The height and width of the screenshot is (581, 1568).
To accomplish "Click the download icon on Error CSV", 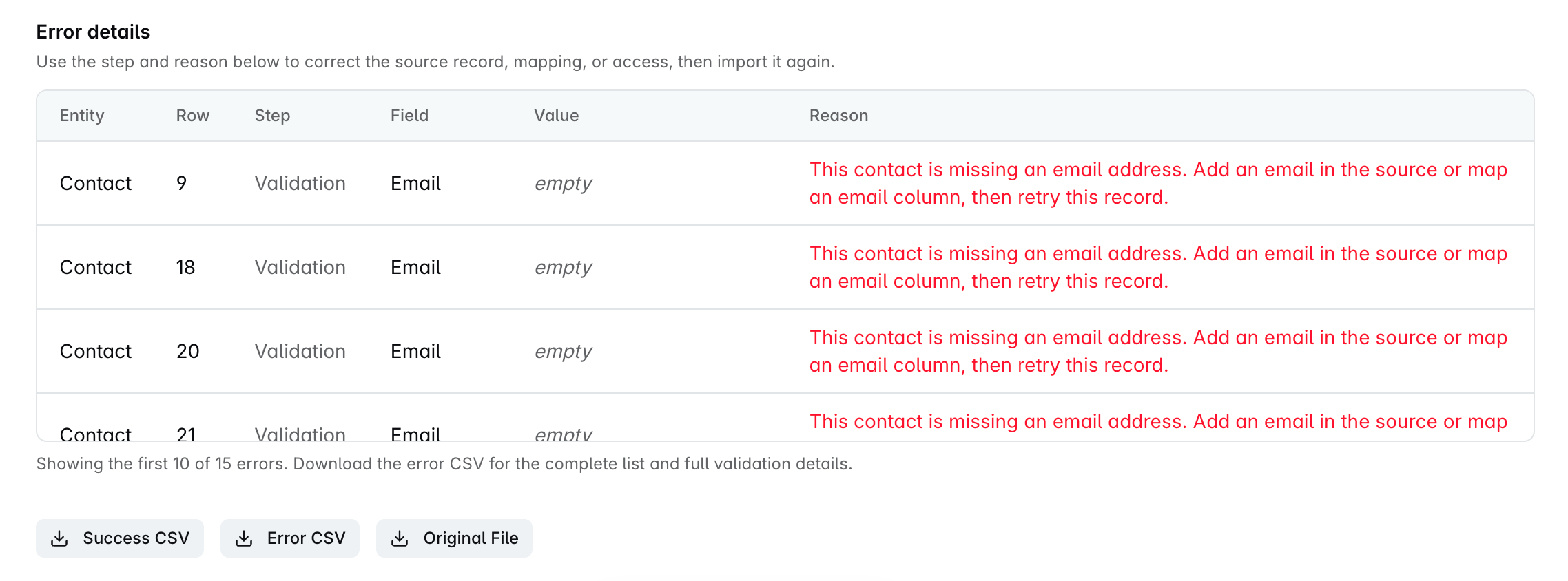I will click(x=244, y=538).
